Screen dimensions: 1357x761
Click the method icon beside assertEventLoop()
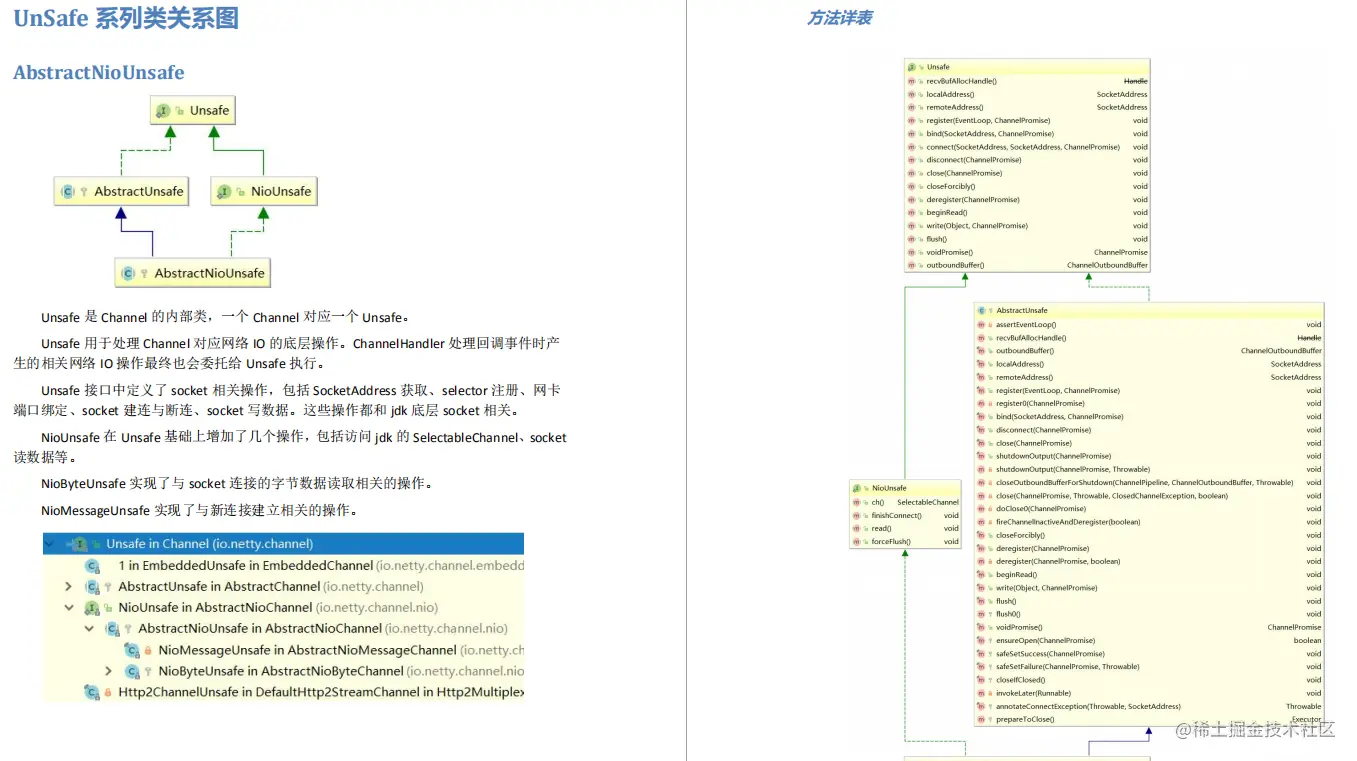pos(981,325)
